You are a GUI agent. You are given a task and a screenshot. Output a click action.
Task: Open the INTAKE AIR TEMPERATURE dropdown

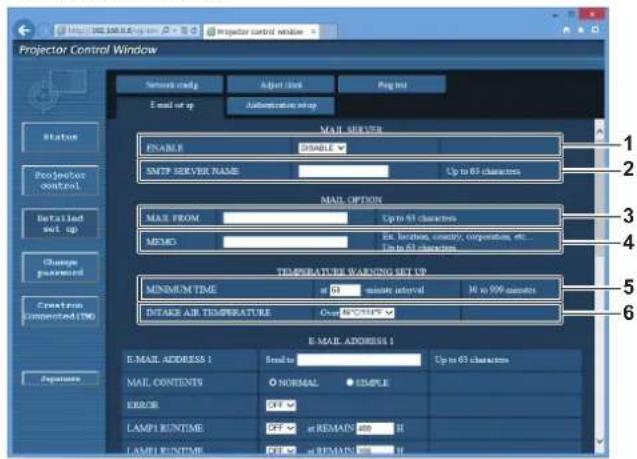click(x=367, y=312)
